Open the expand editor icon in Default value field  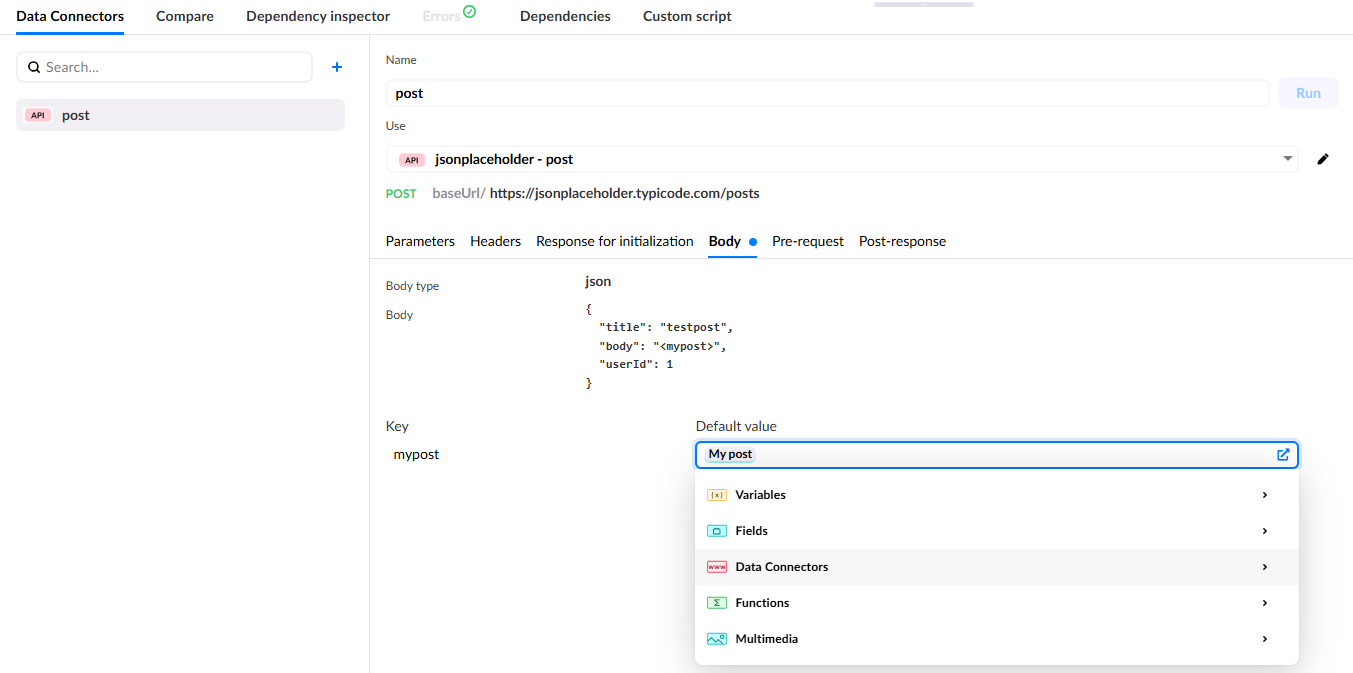tap(1283, 454)
